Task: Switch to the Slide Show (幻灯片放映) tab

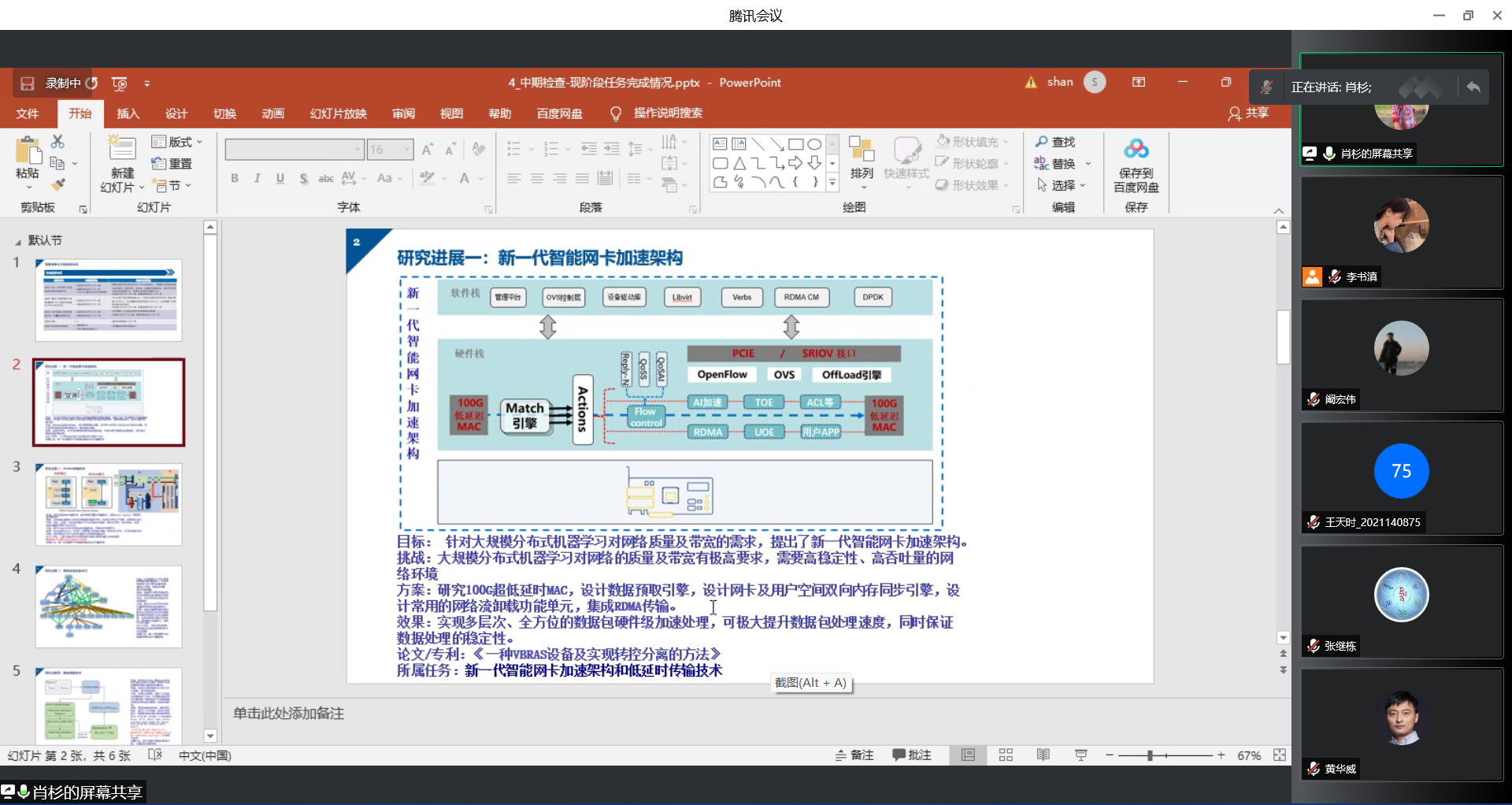Action: point(338,113)
